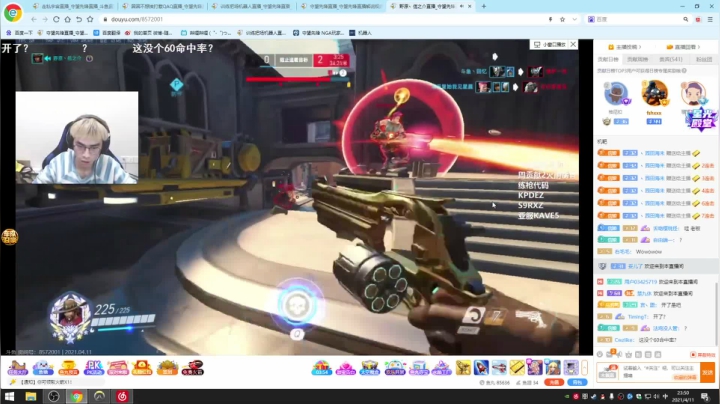Screen dimensions: 720x404
Task: Expand the 直播回看 link
Action: point(683,47)
